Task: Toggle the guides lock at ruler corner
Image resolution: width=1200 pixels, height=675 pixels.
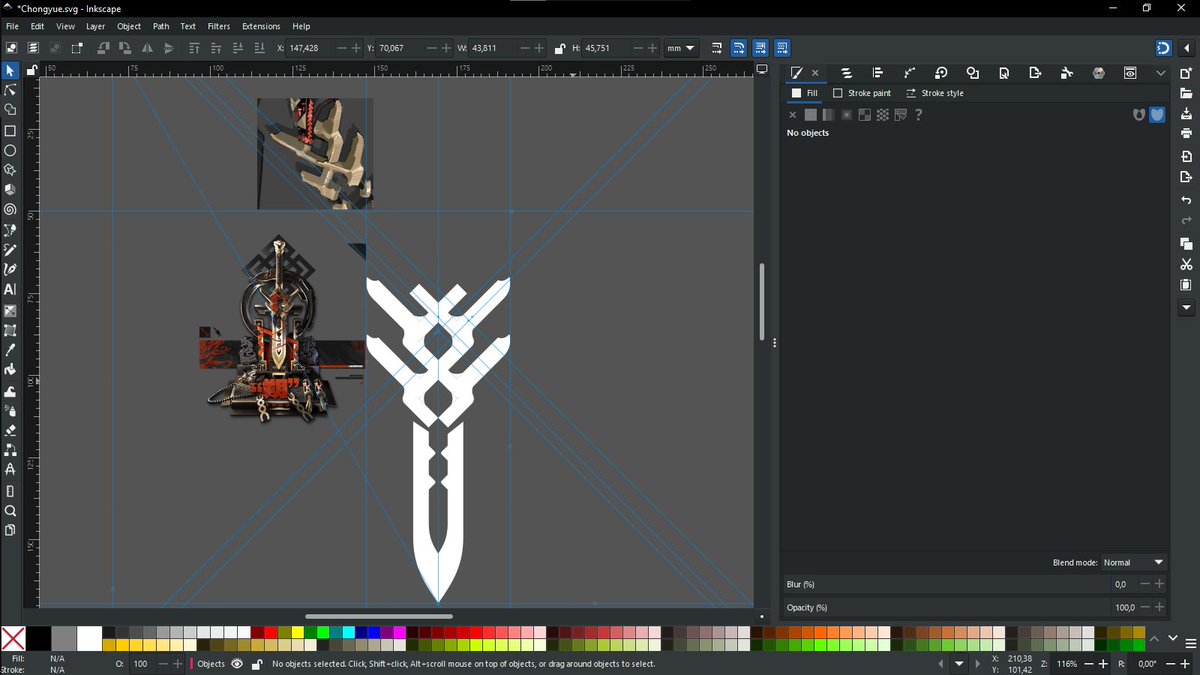Action: (x=32, y=70)
